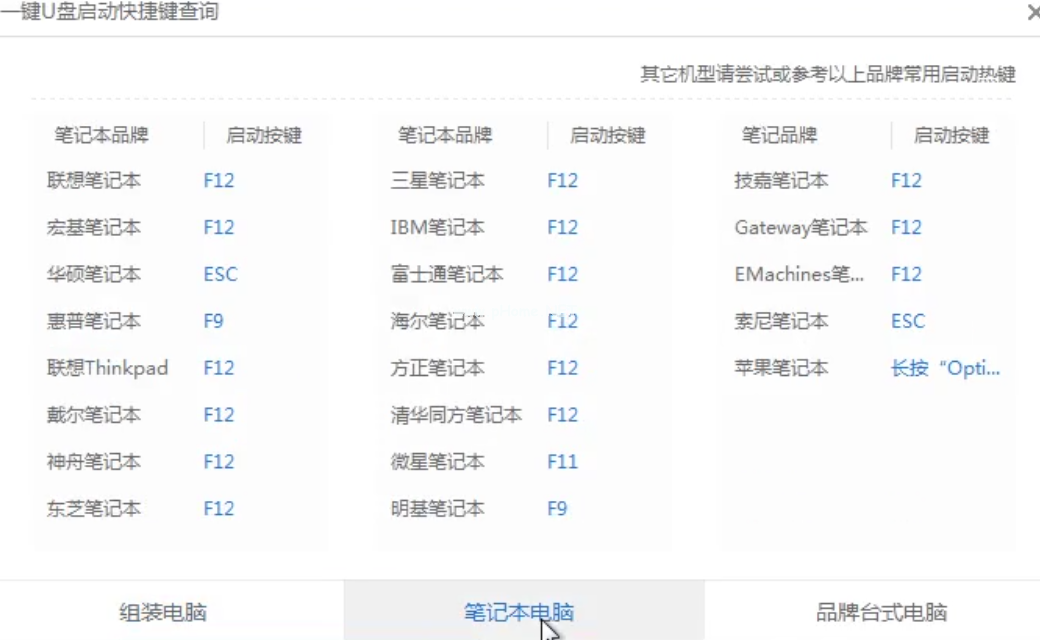Click ESC hotkey next to 华硕笔记本
Viewport: 1040px width, 640px height.
pyautogui.click(x=220, y=274)
